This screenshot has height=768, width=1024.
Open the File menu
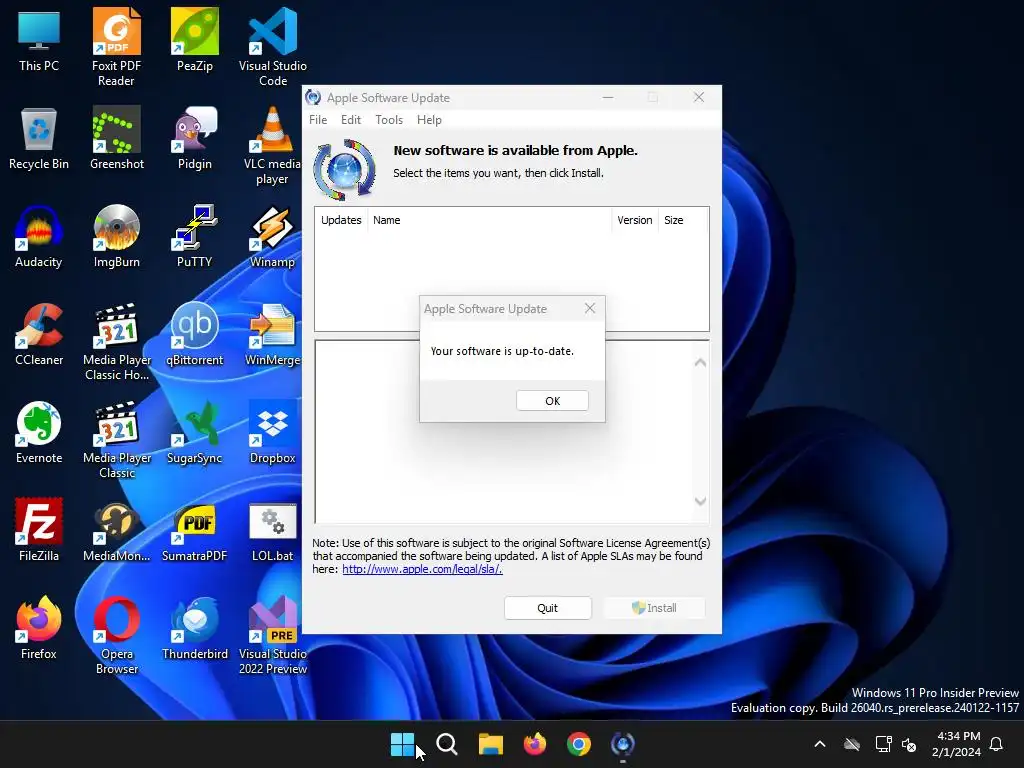(x=318, y=120)
